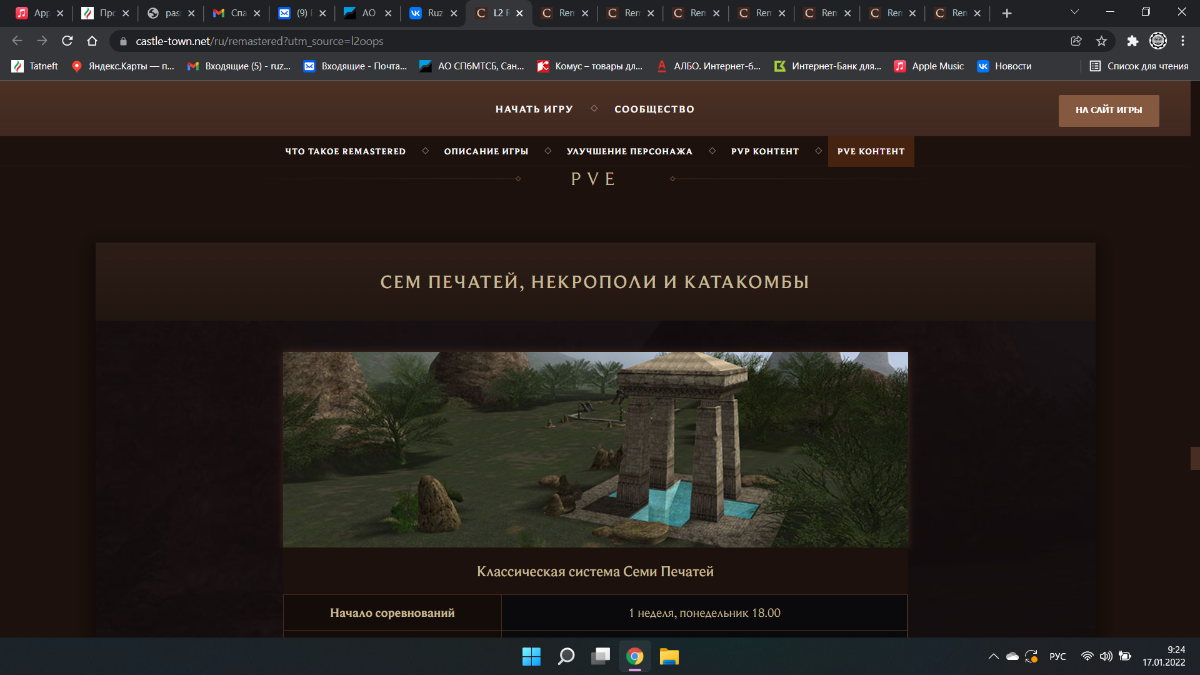This screenshot has height=675, width=1200.
Task: Reload the page with the refresh icon
Action: [x=67, y=41]
